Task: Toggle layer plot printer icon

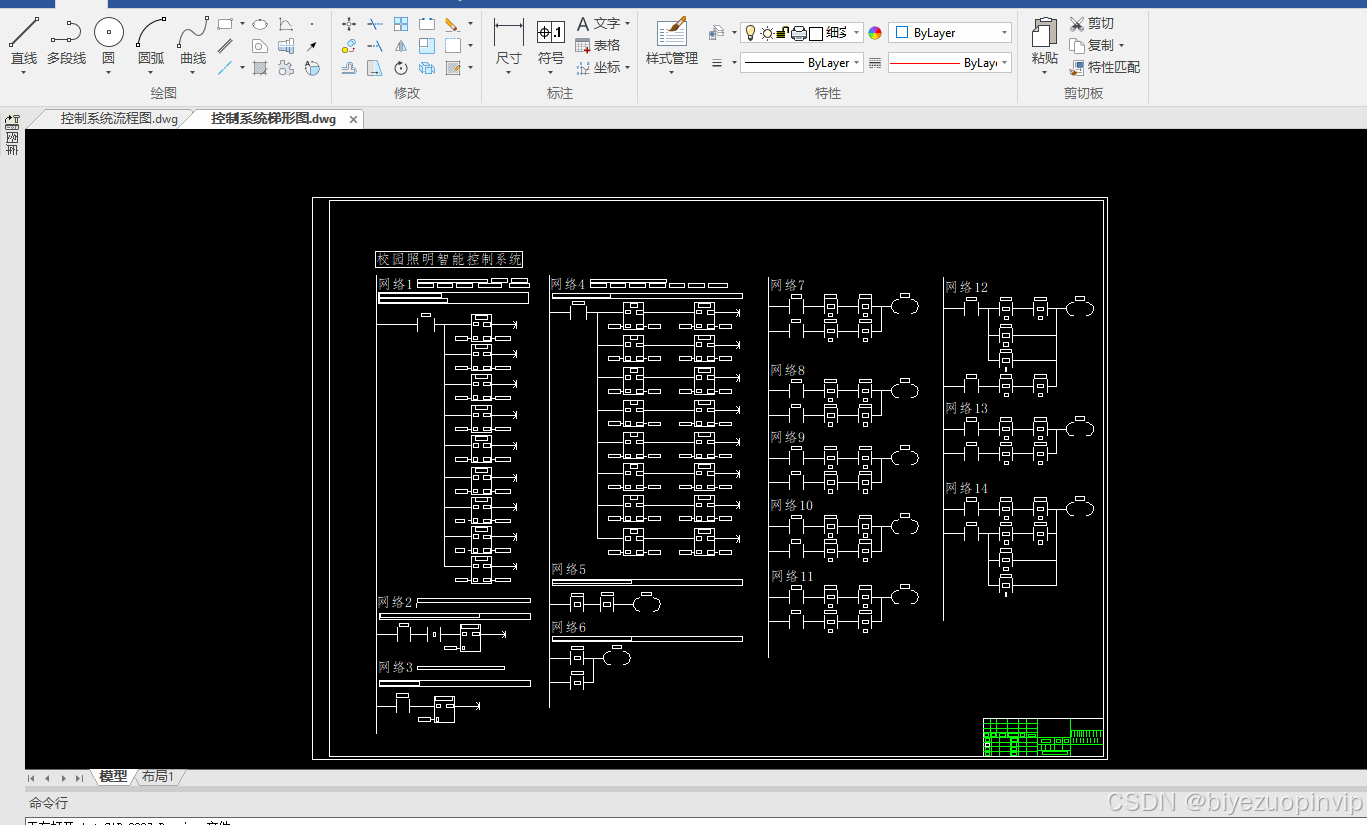Action: click(798, 33)
